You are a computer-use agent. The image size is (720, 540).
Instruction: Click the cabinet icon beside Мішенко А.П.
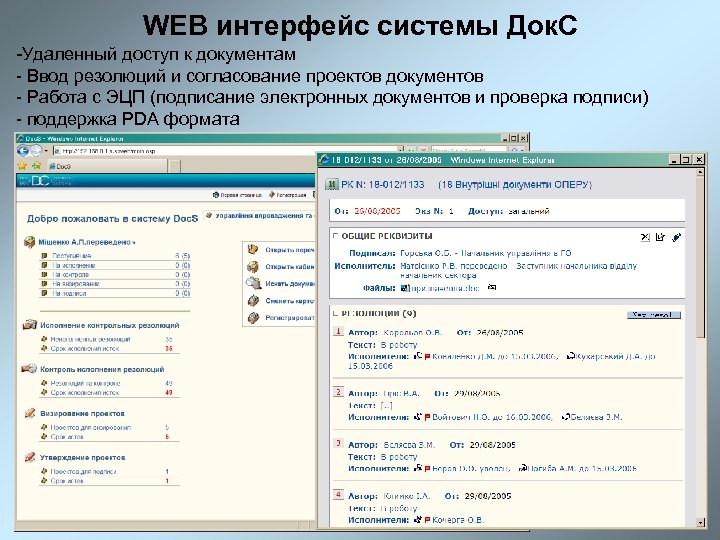(29, 242)
